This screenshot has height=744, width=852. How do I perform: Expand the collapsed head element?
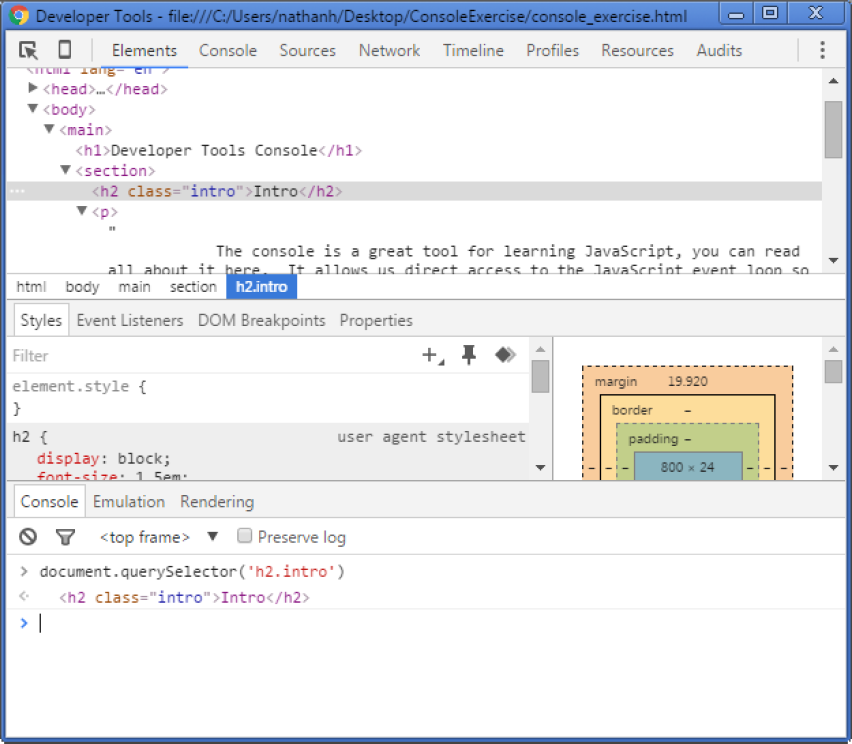point(33,88)
